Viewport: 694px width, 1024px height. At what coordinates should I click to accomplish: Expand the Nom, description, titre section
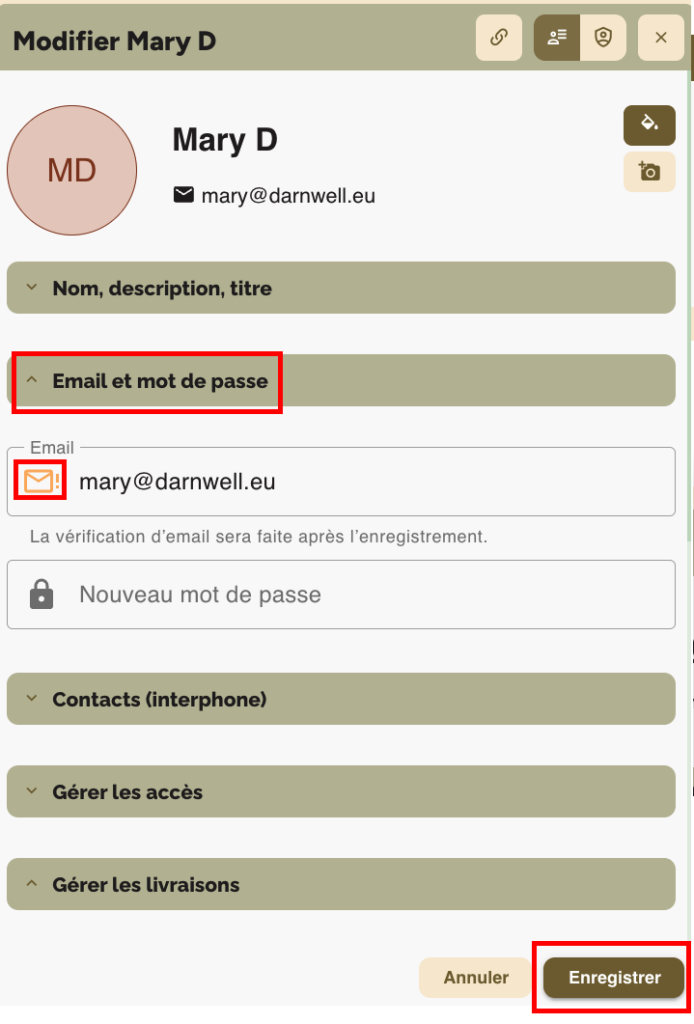coord(341,288)
